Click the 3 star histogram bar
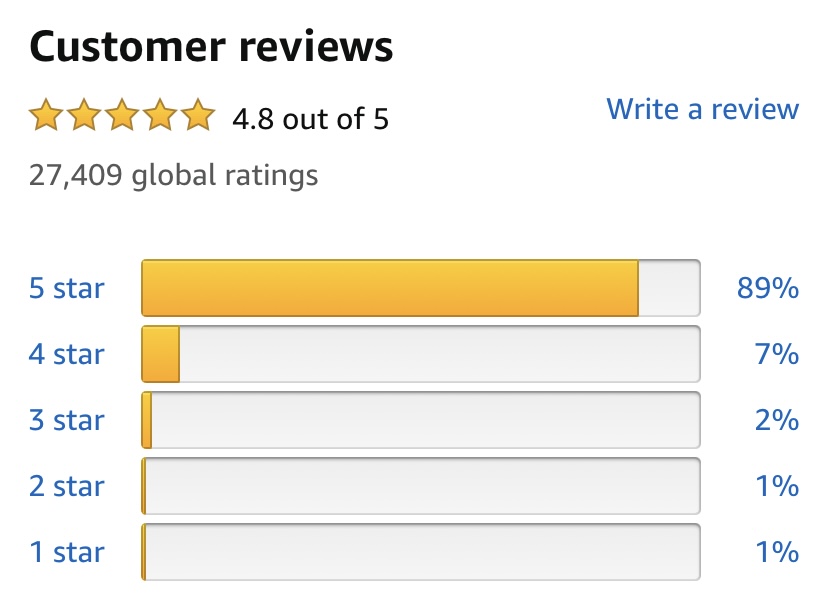The image size is (828, 609). coord(421,420)
